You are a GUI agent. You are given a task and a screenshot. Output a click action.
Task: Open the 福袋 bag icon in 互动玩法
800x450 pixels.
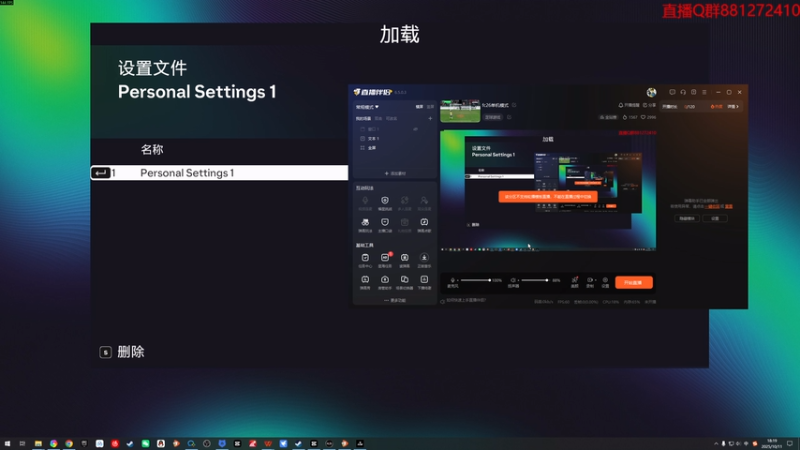coord(385,203)
